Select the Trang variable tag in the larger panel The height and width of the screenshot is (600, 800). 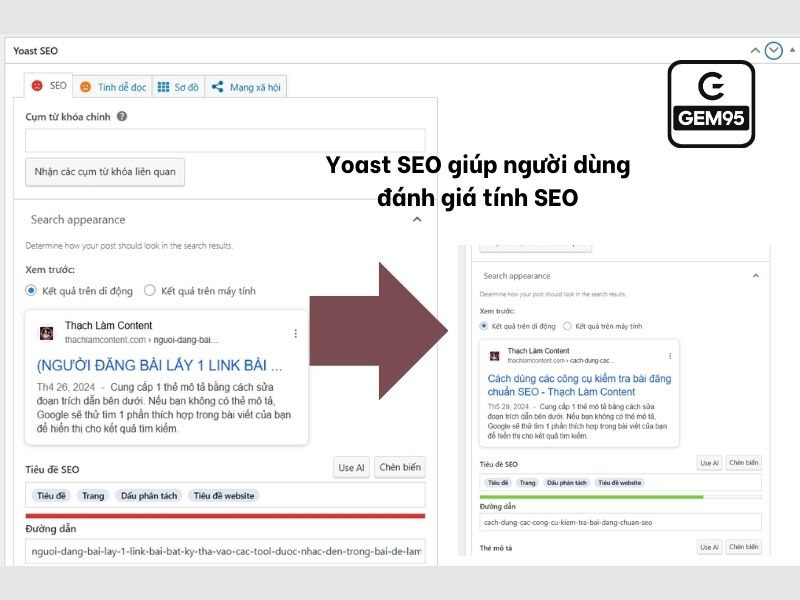[x=93, y=495]
